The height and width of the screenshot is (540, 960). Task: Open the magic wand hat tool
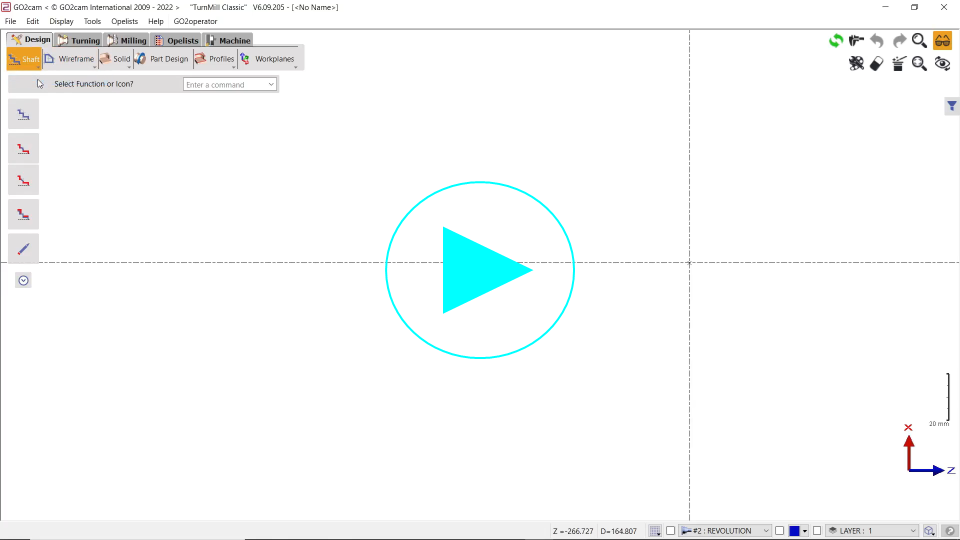898,64
